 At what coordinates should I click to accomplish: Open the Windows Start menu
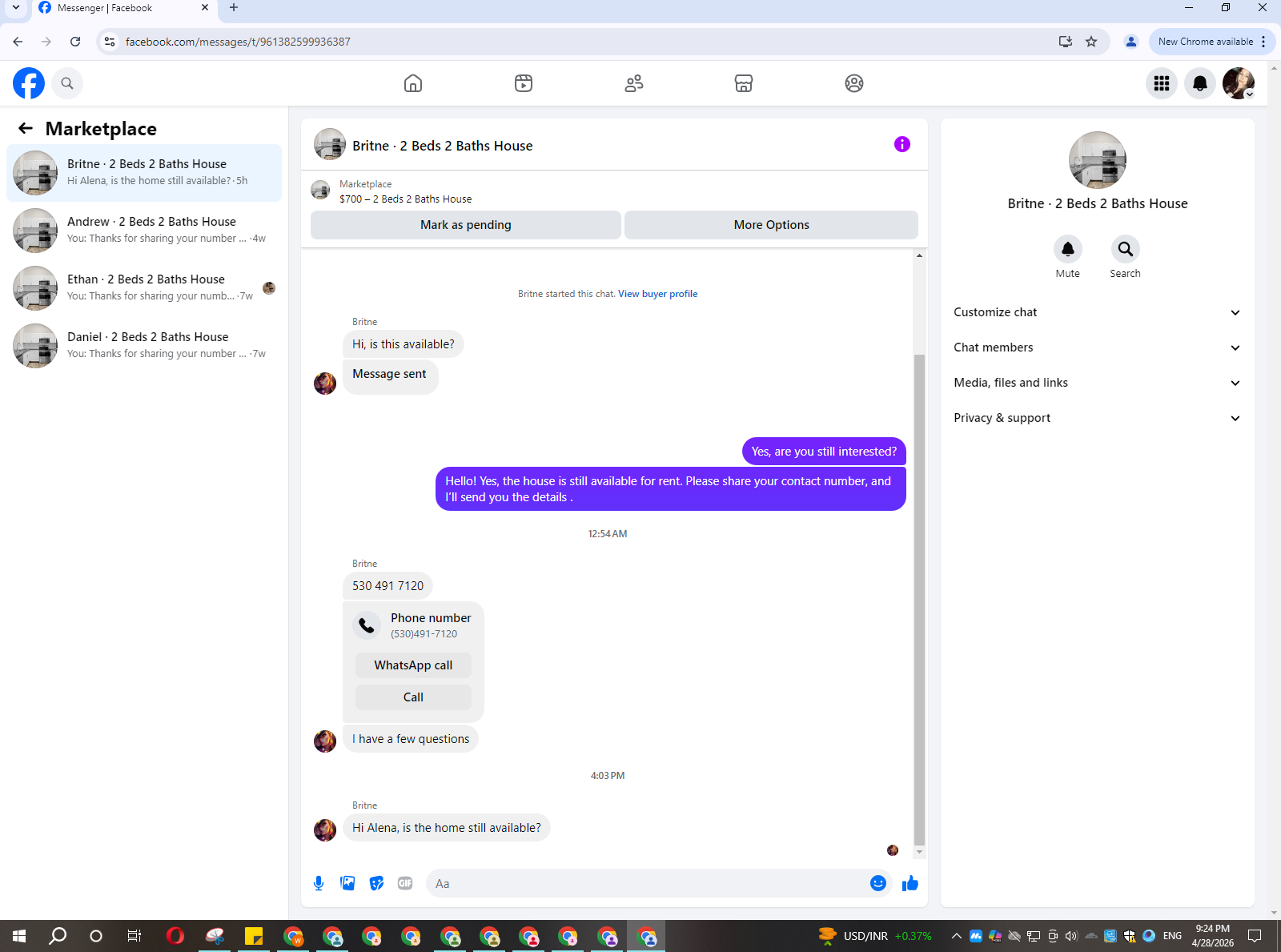point(19,936)
